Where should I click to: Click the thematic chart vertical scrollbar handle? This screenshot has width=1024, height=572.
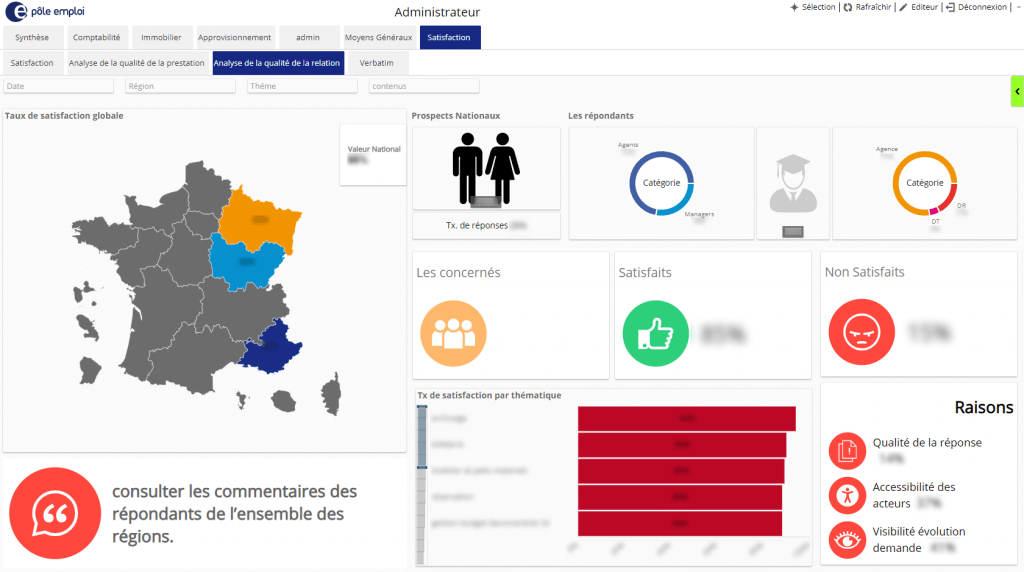[422, 437]
